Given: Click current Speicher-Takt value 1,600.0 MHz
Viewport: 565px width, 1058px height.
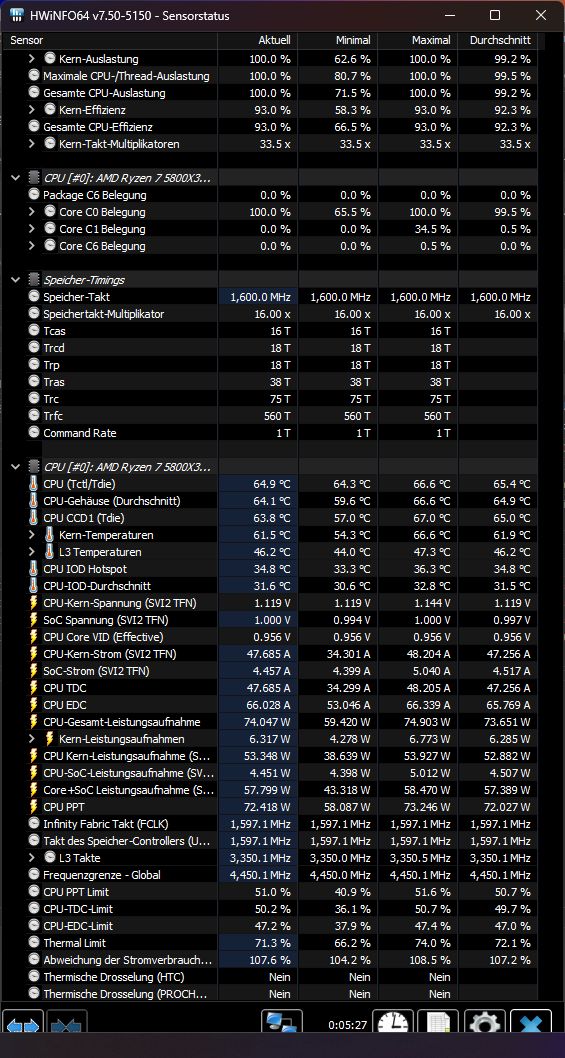Looking at the screenshot, I should pos(261,296).
